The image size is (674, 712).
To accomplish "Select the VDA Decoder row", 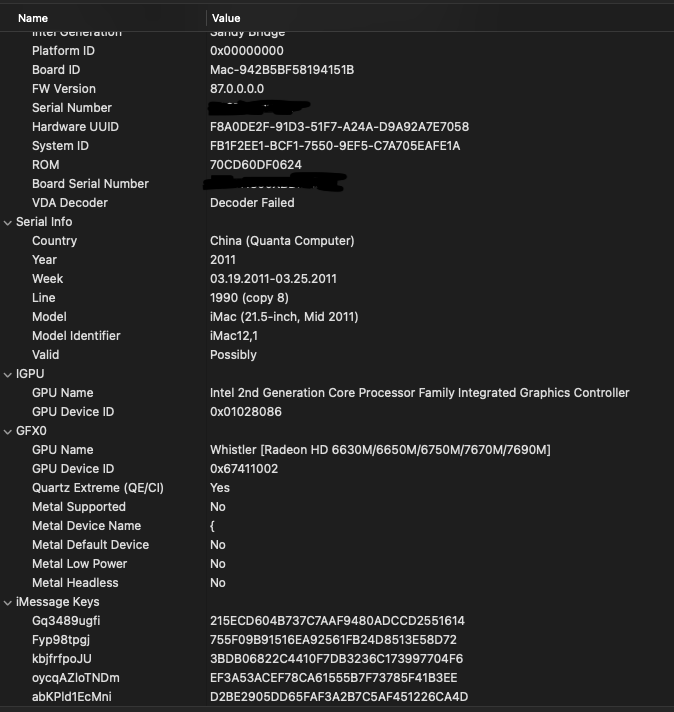I will pyautogui.click(x=70, y=203).
